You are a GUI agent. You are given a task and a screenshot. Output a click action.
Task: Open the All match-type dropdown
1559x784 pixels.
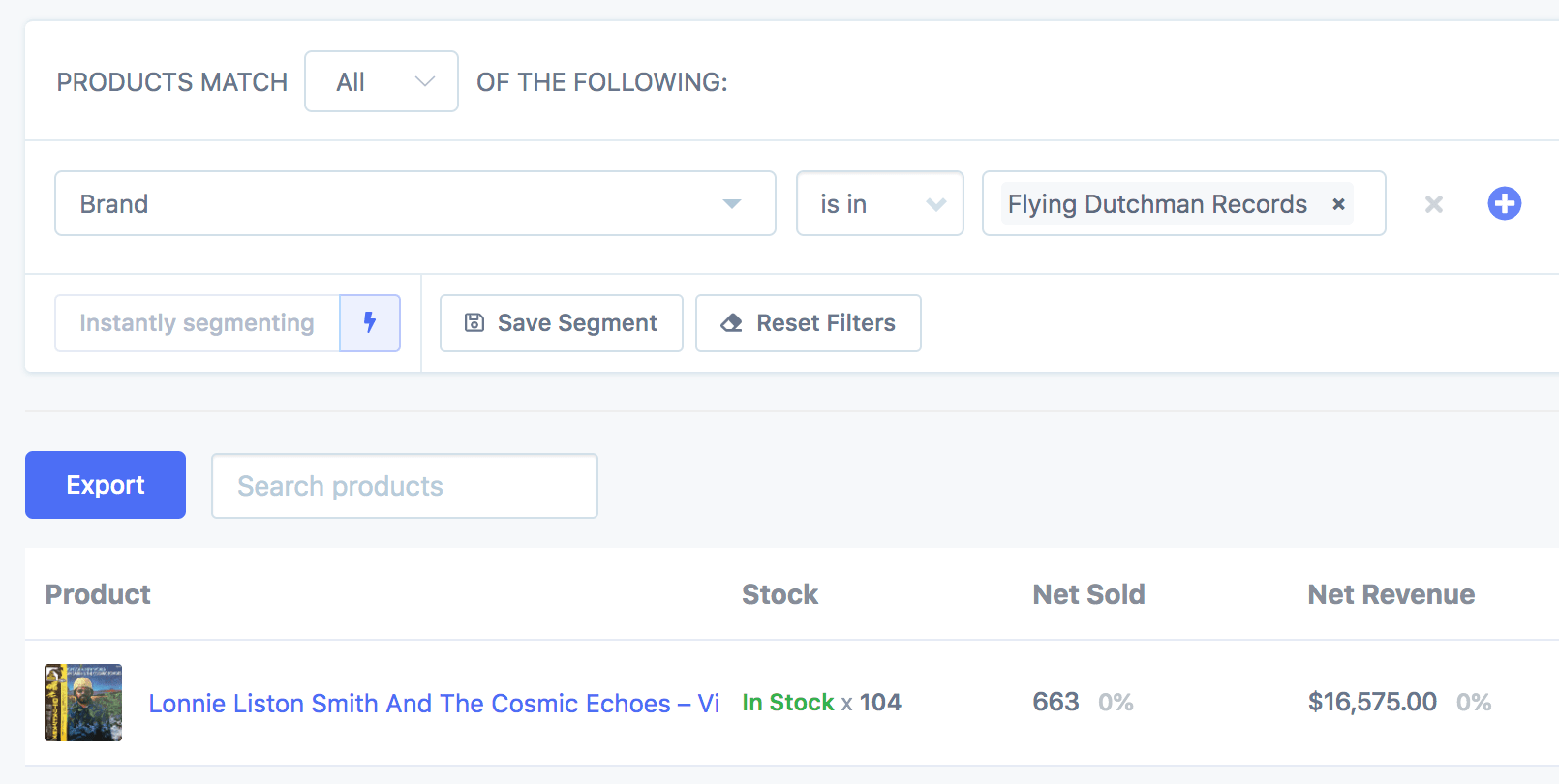tap(381, 82)
